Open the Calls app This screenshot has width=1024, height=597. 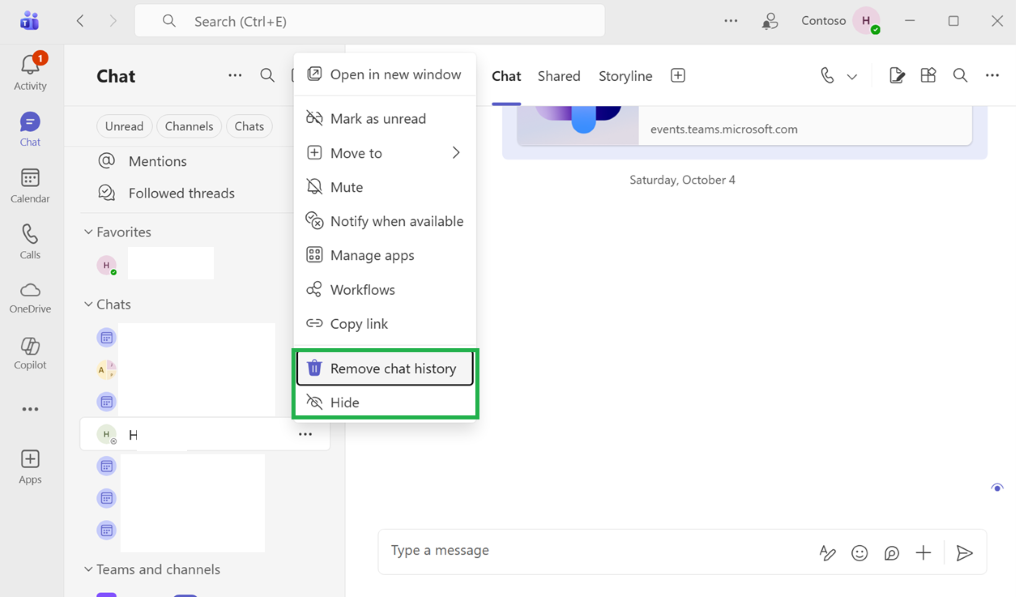[30, 242]
